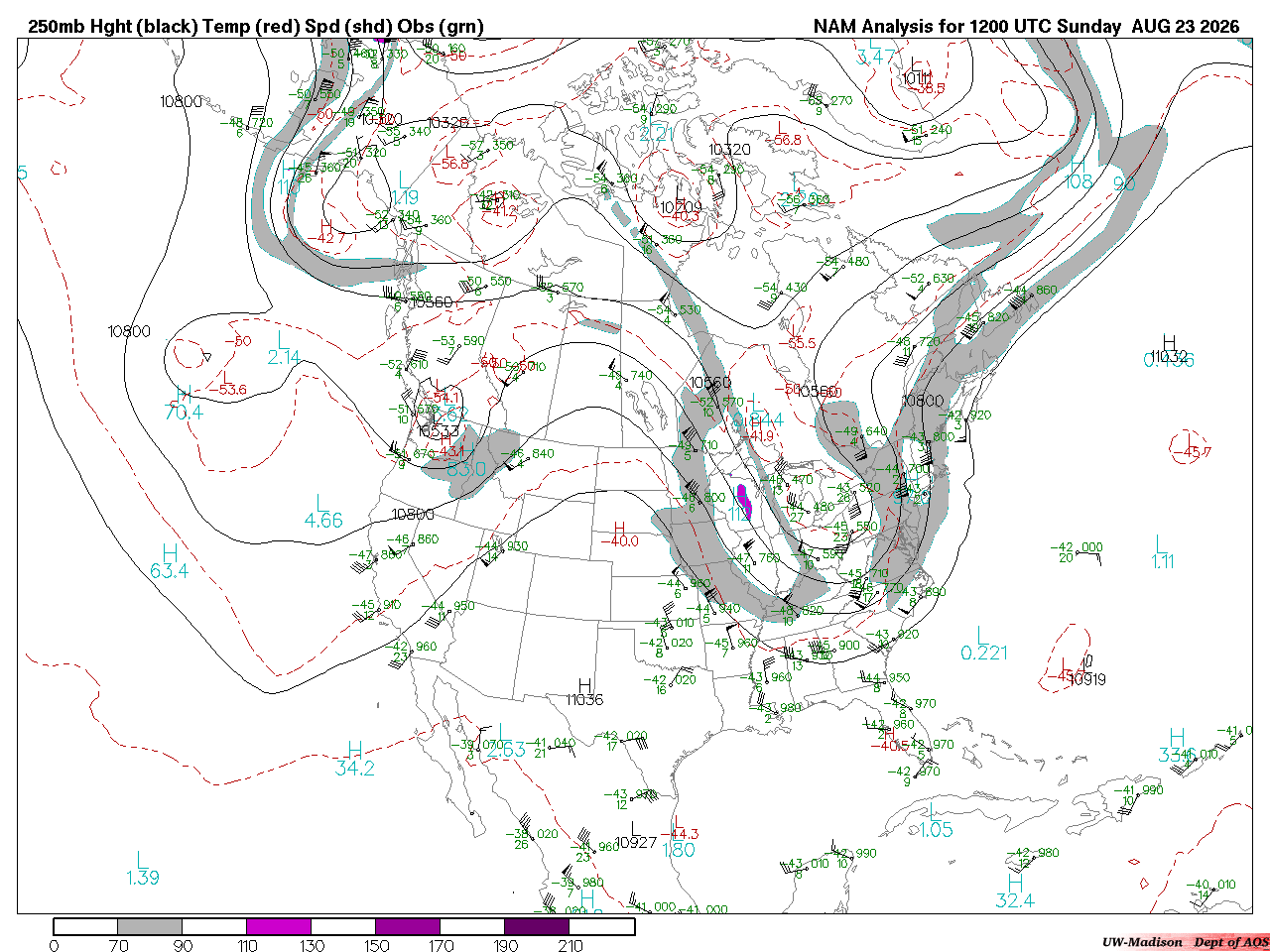
Task: Click the UW-Madison Dept of AOS credit
Action: (1186, 941)
